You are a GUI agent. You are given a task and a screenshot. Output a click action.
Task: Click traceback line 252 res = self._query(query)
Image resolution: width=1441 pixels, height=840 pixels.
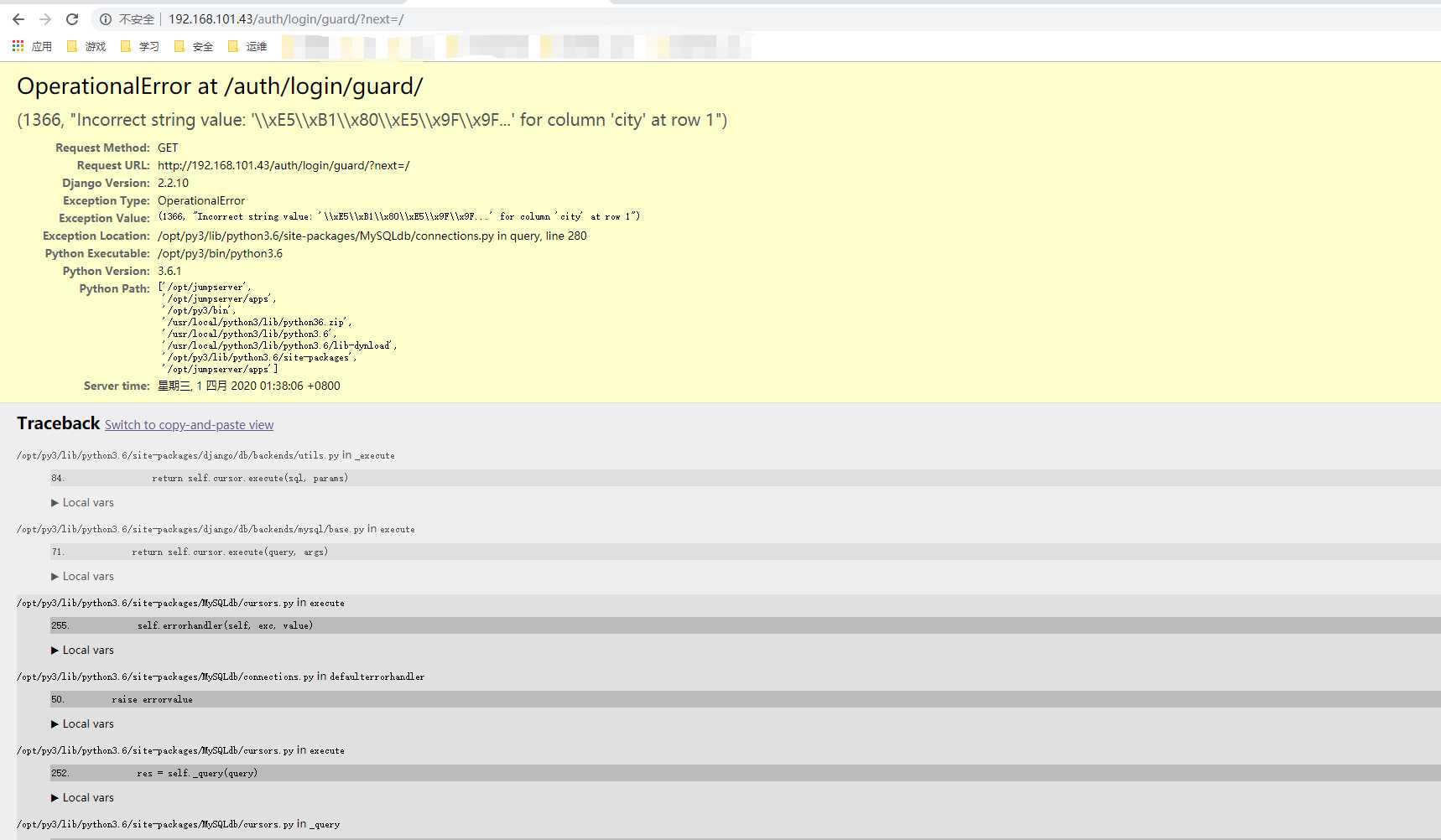pyautogui.click(x=745, y=773)
